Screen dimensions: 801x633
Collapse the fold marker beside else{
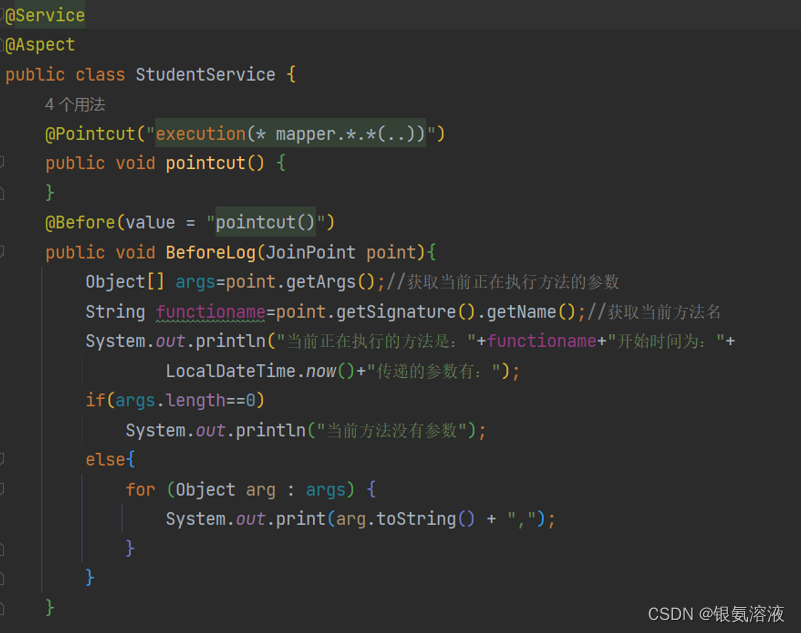click(2, 459)
